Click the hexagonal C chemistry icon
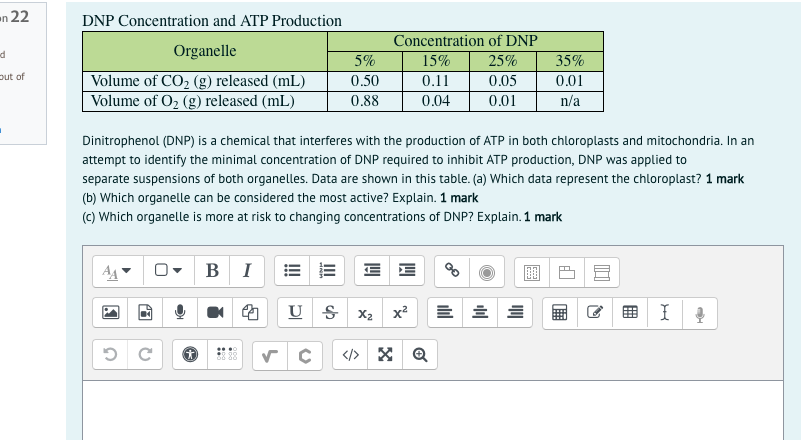806x440 pixels. (305, 356)
